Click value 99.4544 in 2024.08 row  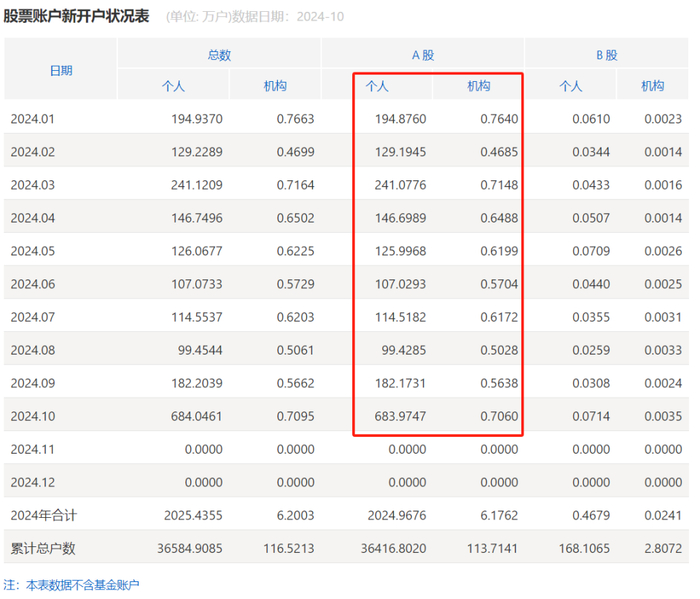[x=200, y=350]
